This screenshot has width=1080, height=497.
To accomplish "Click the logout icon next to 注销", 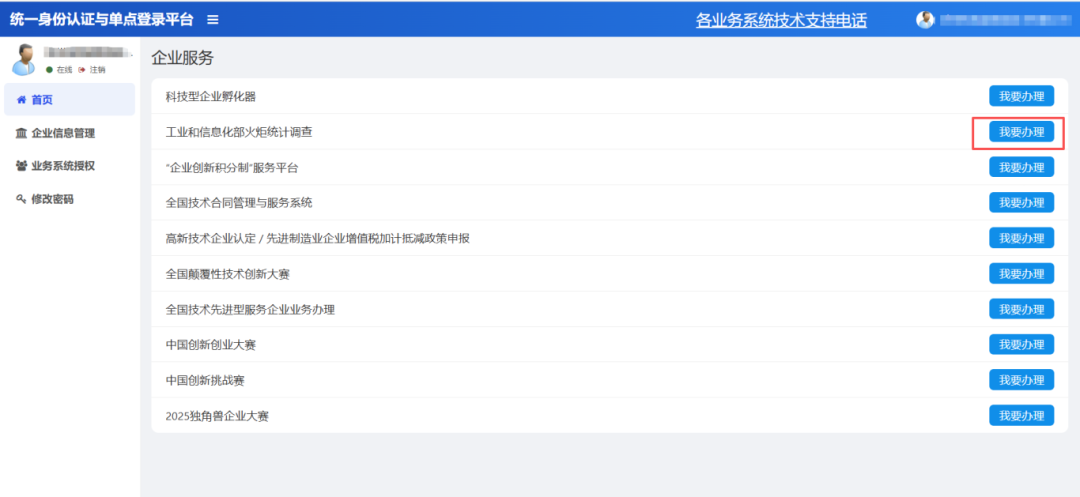I will tap(82, 70).
